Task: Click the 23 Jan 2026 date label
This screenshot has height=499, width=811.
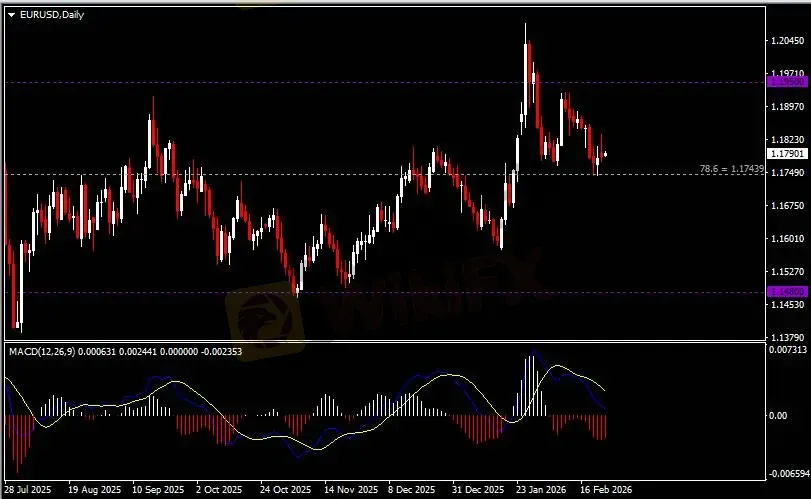Action: [x=541, y=489]
